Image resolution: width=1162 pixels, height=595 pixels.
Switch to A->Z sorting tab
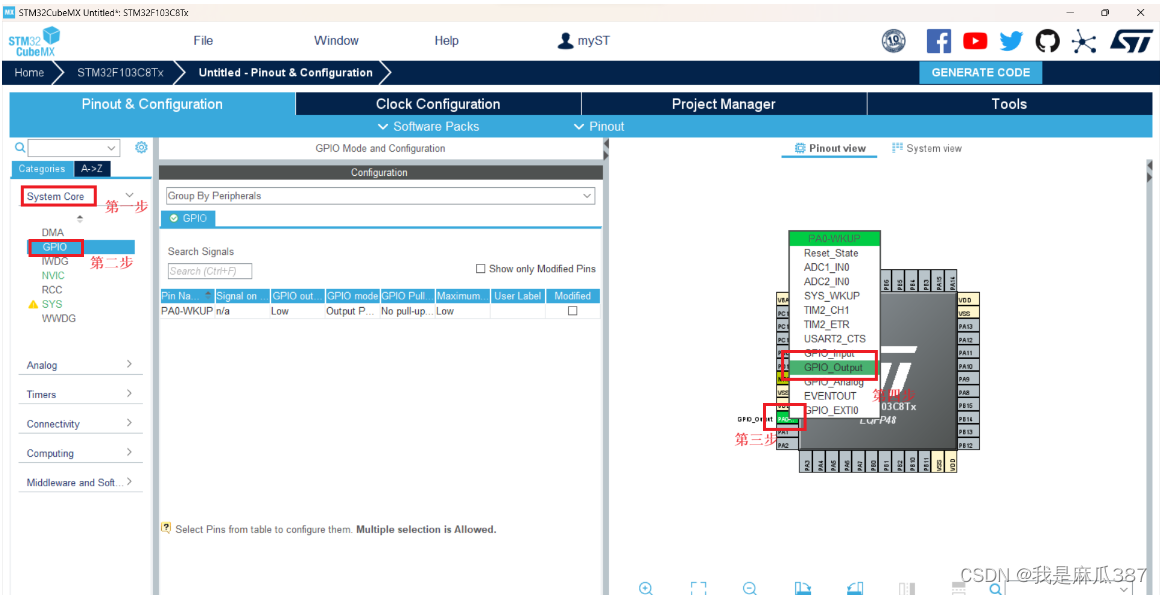(x=92, y=169)
